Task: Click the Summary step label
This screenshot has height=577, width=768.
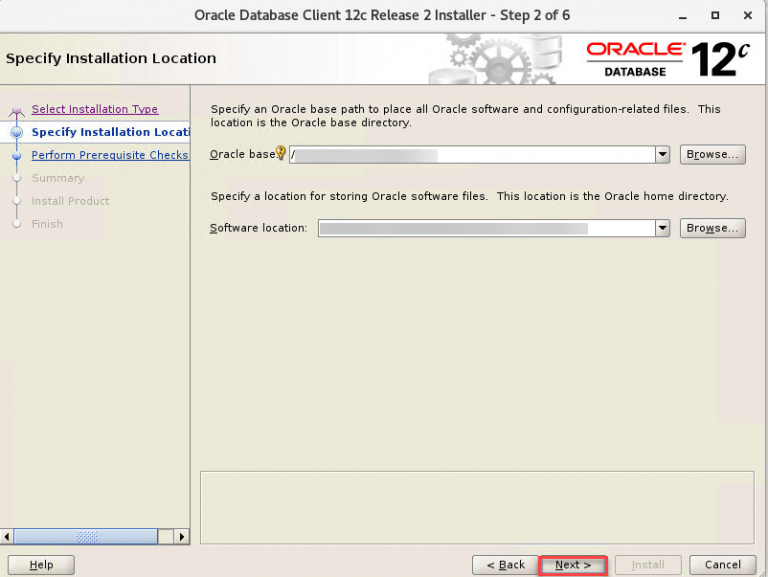Action: point(58,178)
